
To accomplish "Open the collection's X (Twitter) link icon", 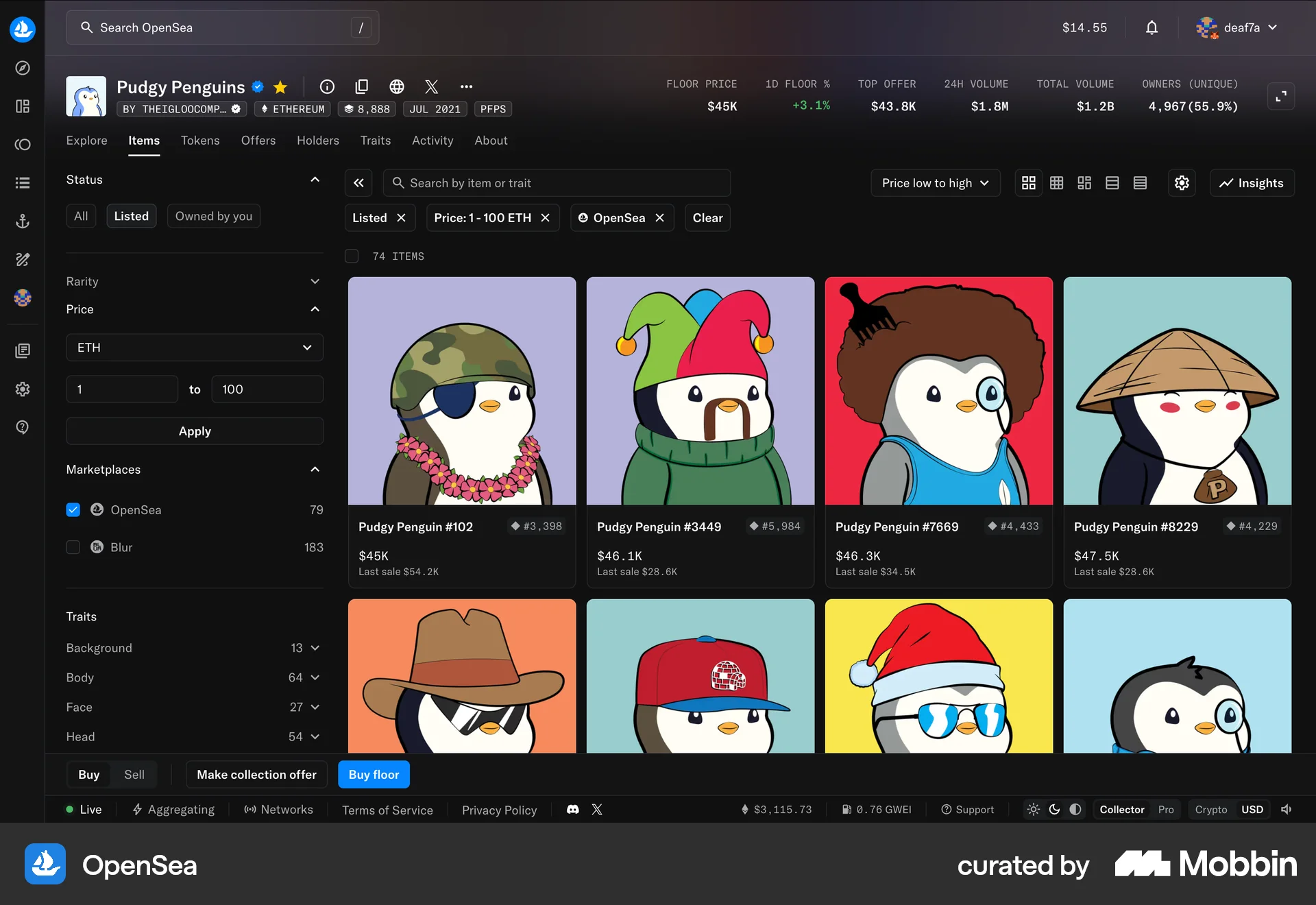I will [431, 86].
